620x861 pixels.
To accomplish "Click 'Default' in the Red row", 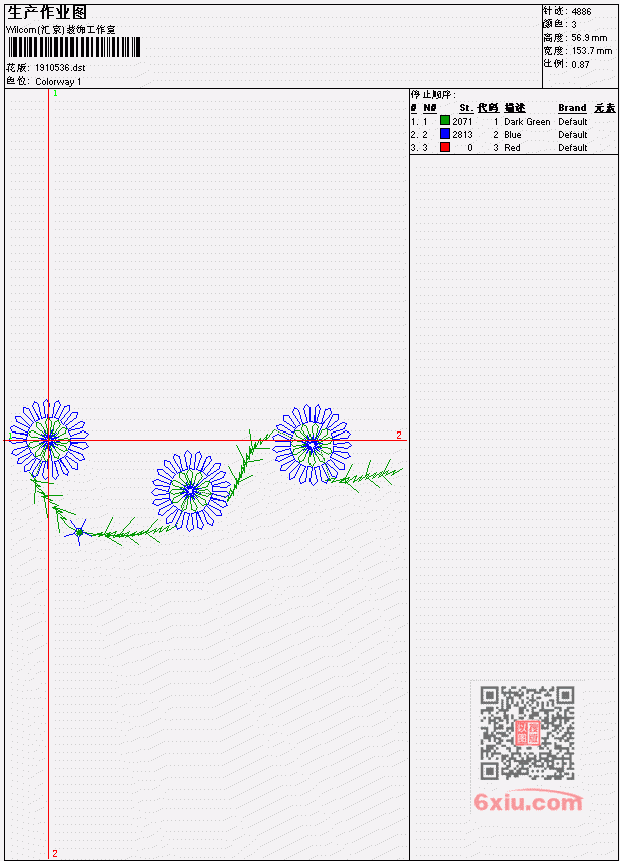I will pyautogui.click(x=573, y=148).
